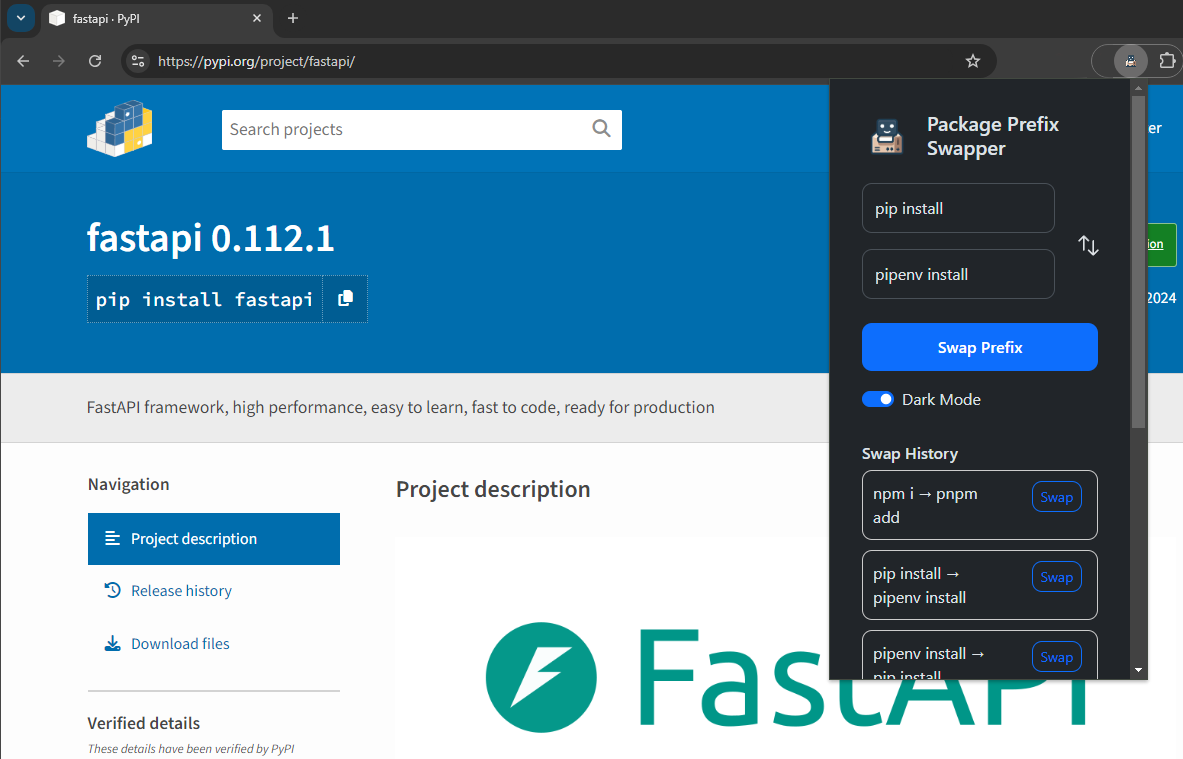Select Download files in Navigation
The height and width of the screenshot is (759, 1183).
[x=180, y=644]
